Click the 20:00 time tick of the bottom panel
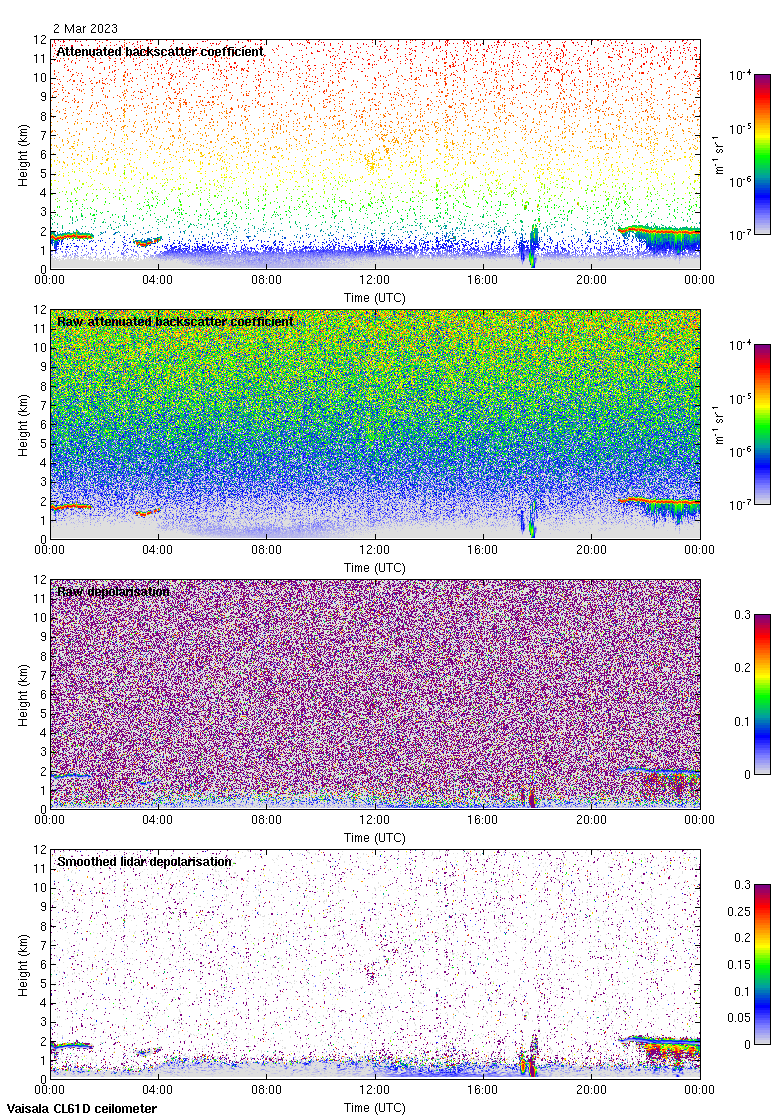This screenshot has height=1120, width=780. [x=591, y=1090]
